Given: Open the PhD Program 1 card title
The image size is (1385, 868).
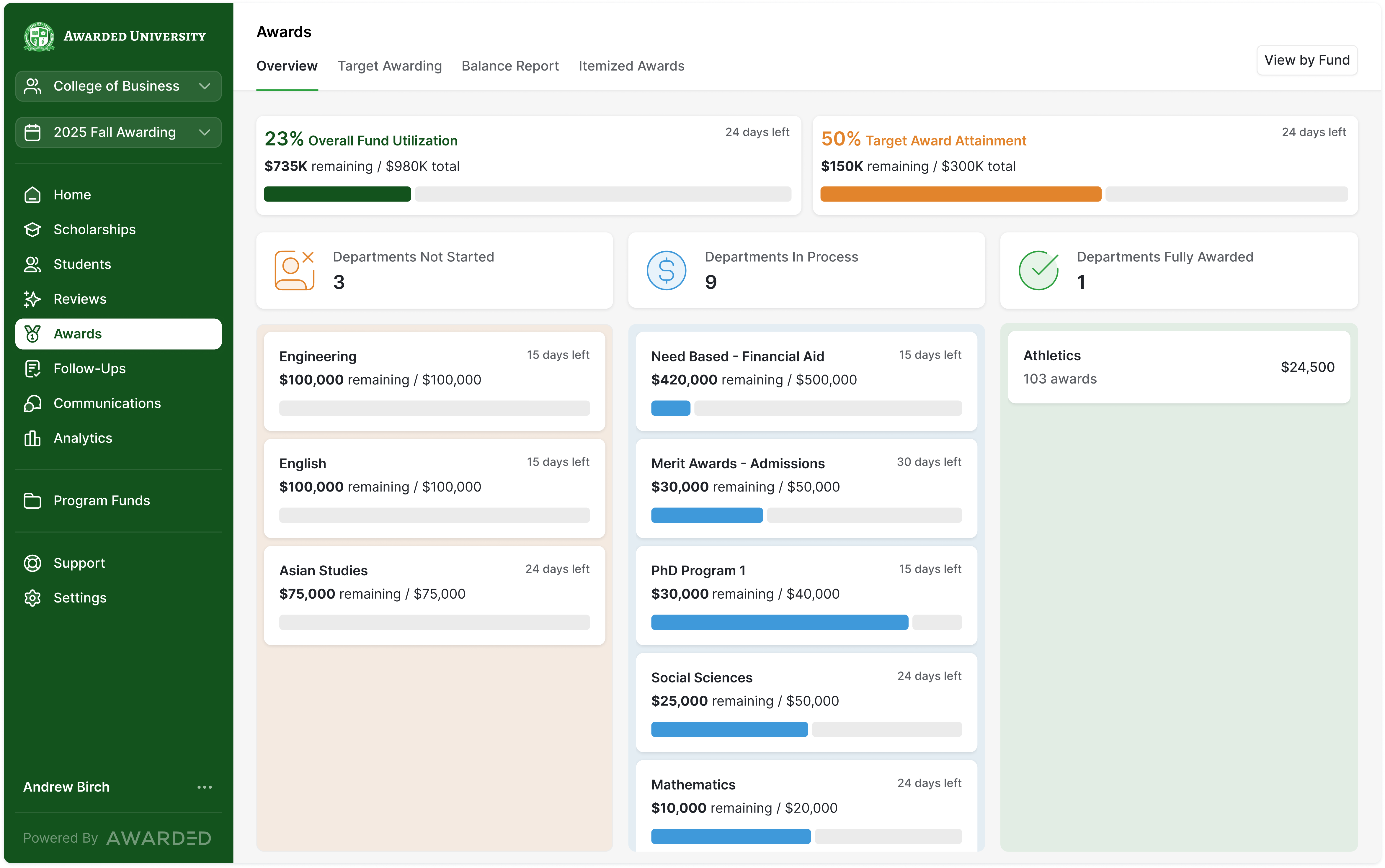Looking at the screenshot, I should click(698, 571).
